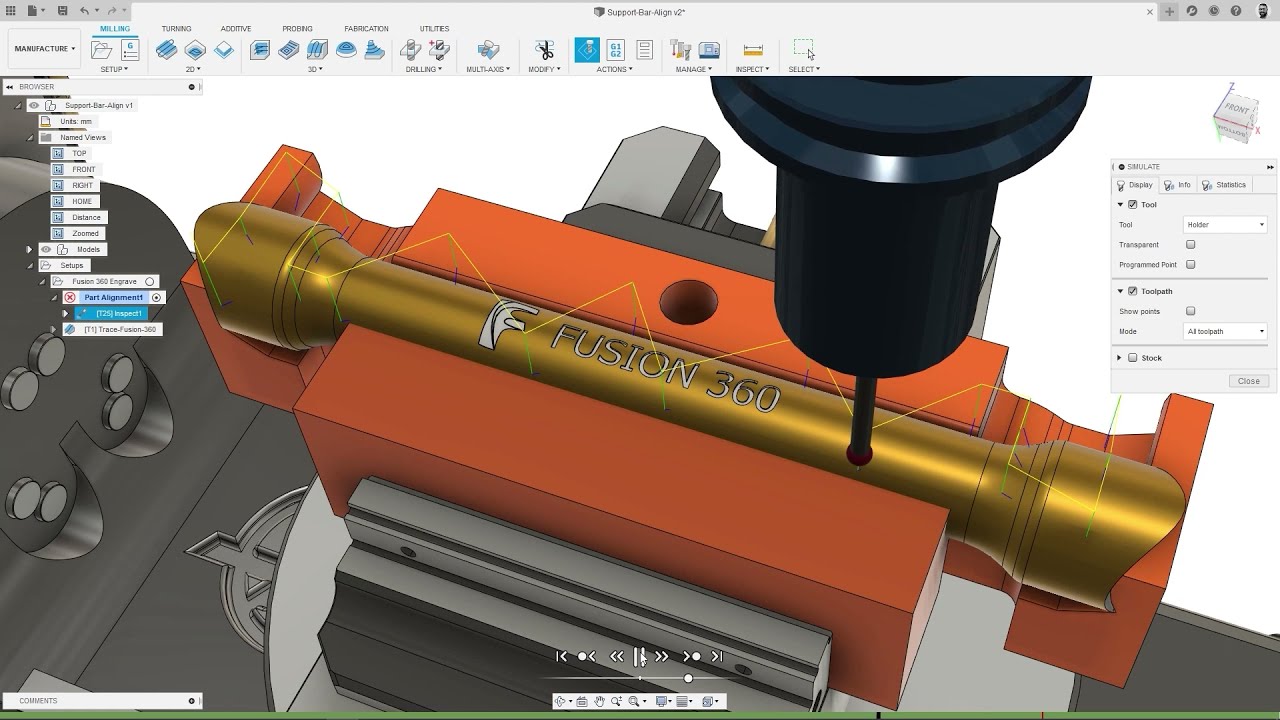The height and width of the screenshot is (720, 1280).
Task: Open the NC Program icon in Setup
Action: pyautogui.click(x=130, y=50)
